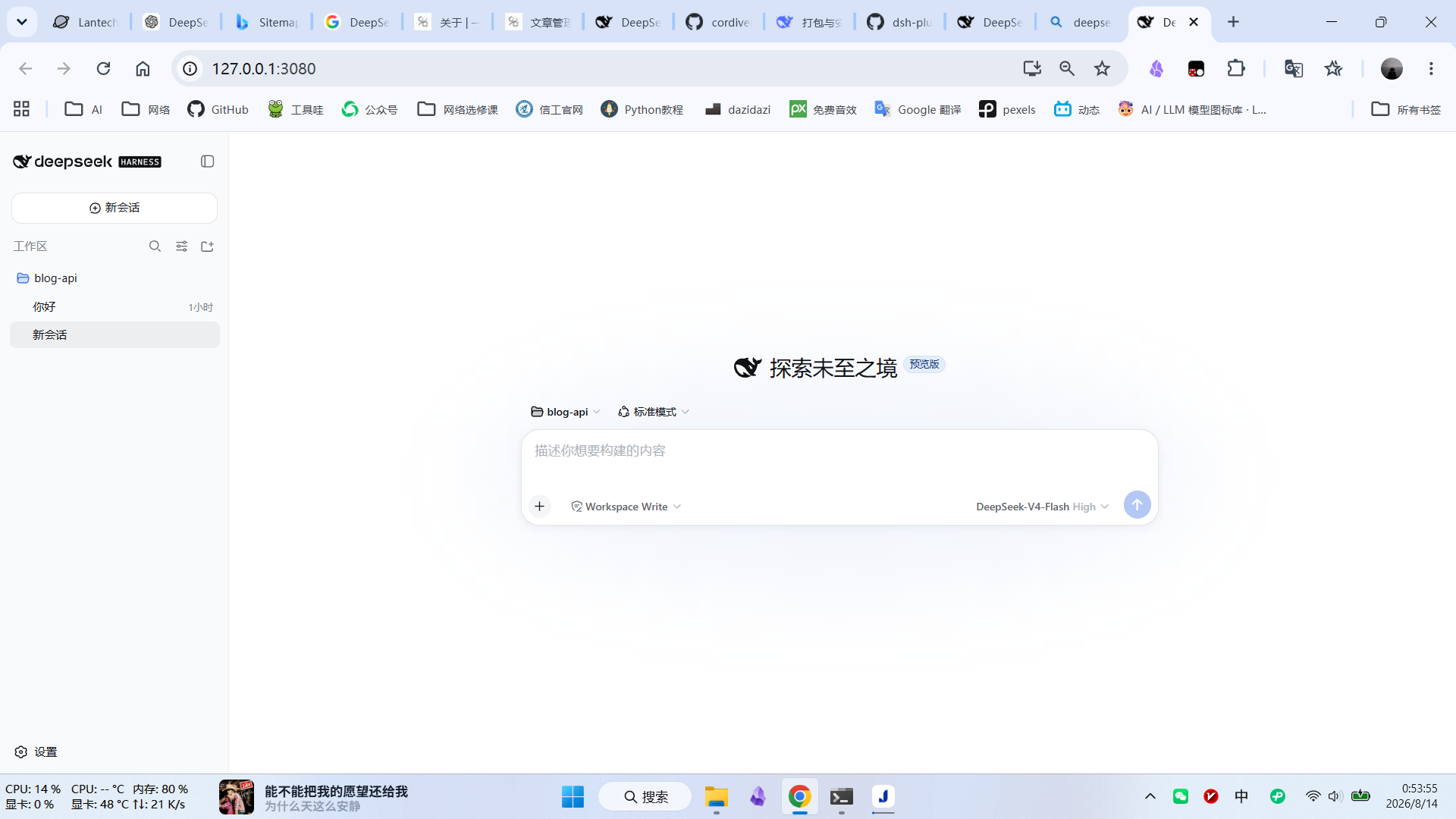Collapse the sidebar with the panel icon

207,162
